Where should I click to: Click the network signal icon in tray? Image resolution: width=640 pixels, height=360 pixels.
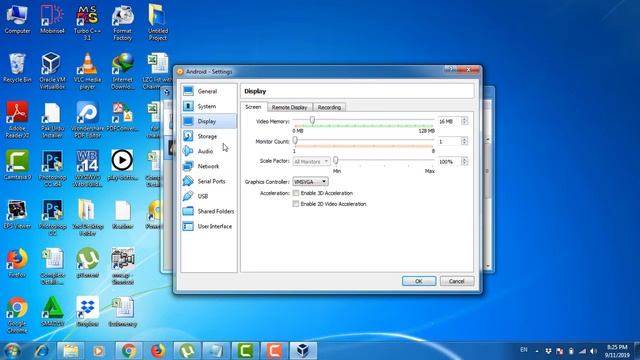582,351
